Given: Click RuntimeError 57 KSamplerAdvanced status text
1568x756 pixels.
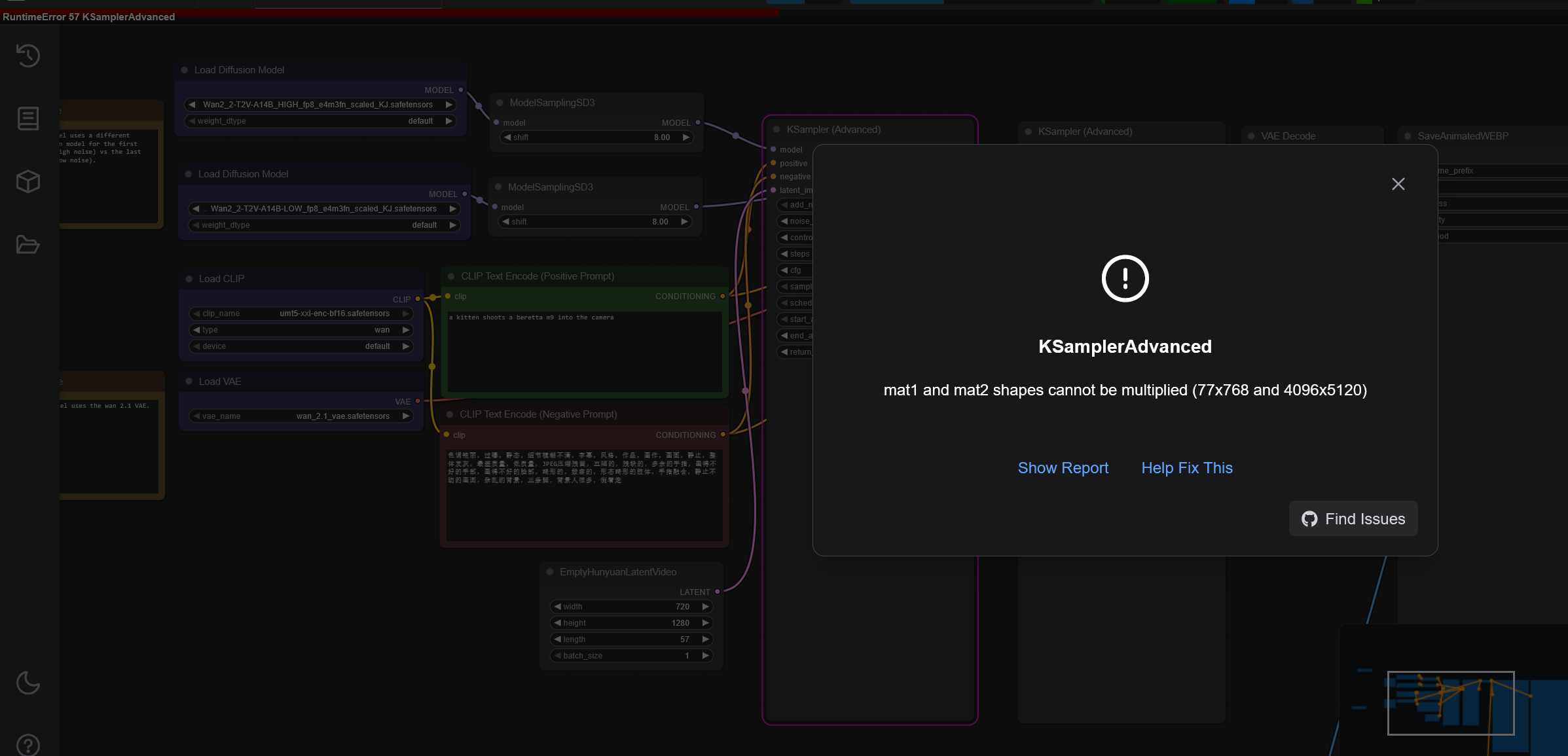Looking at the screenshot, I should 89,17.
